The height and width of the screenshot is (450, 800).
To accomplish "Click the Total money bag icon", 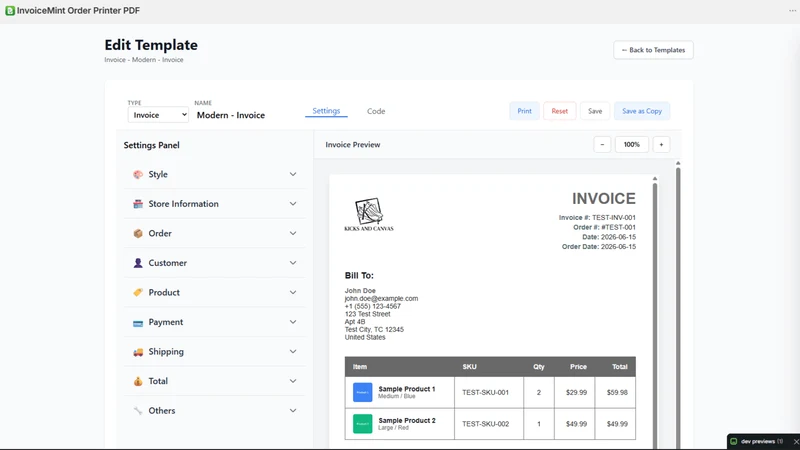I will pyautogui.click(x=138, y=382).
